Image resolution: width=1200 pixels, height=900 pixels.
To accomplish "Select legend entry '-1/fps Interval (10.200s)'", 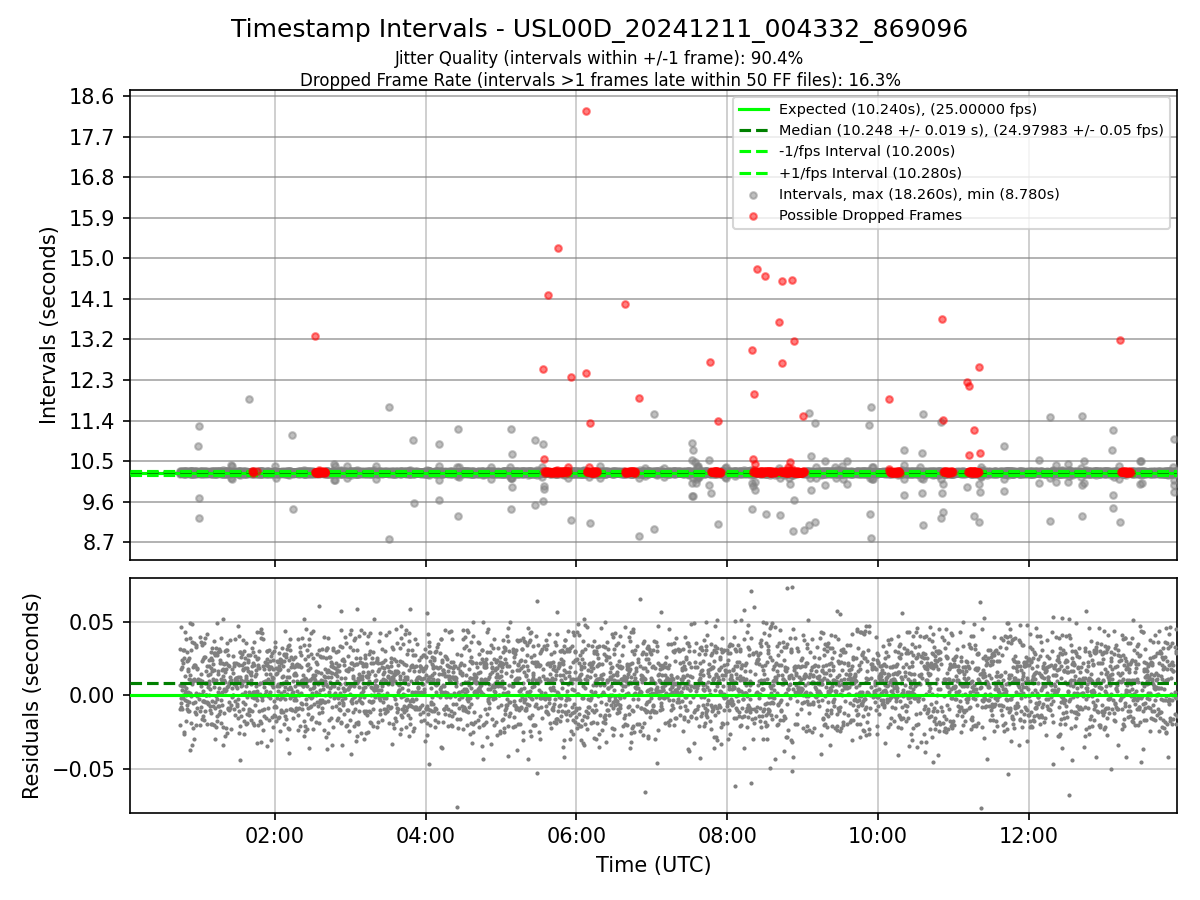I will [867, 151].
